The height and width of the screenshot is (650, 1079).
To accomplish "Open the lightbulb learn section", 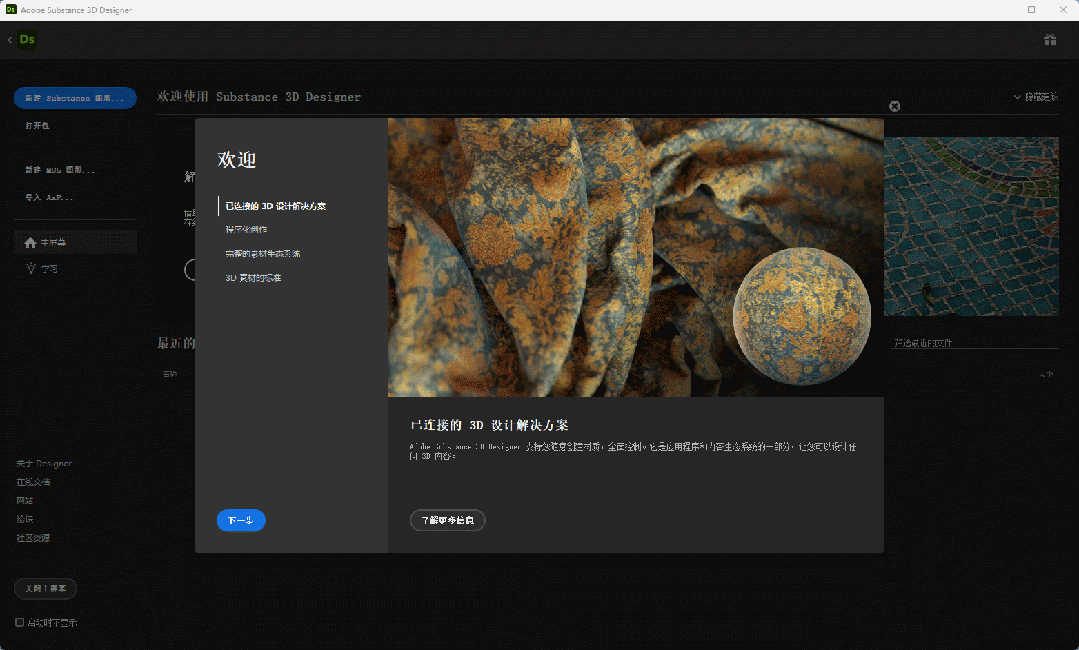I will [x=31, y=268].
